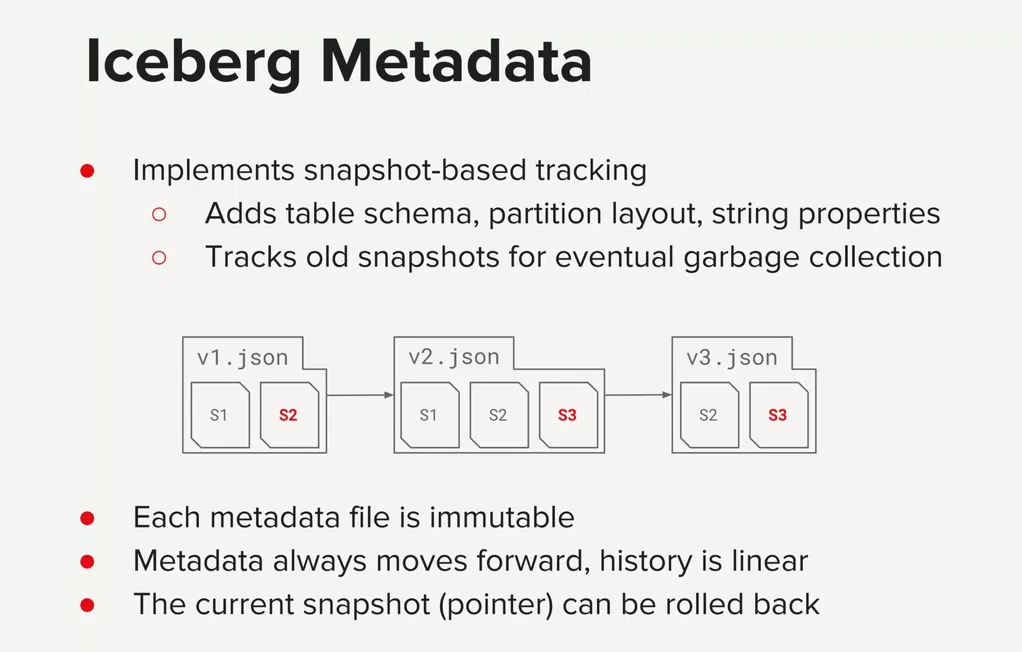Select the v3.json folder label
This screenshot has width=1022, height=652.
pos(732,357)
